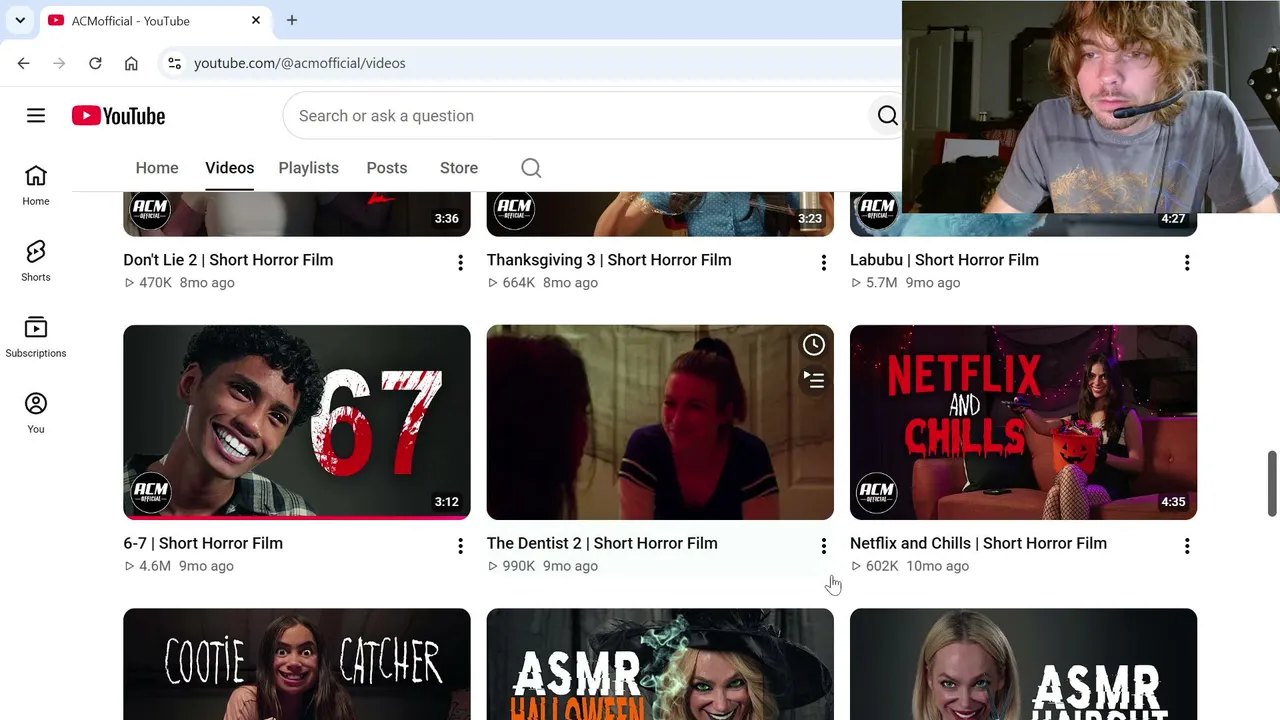The image size is (1280, 720).
Task: Open options menu for 6-7 video
Action: [x=460, y=546]
